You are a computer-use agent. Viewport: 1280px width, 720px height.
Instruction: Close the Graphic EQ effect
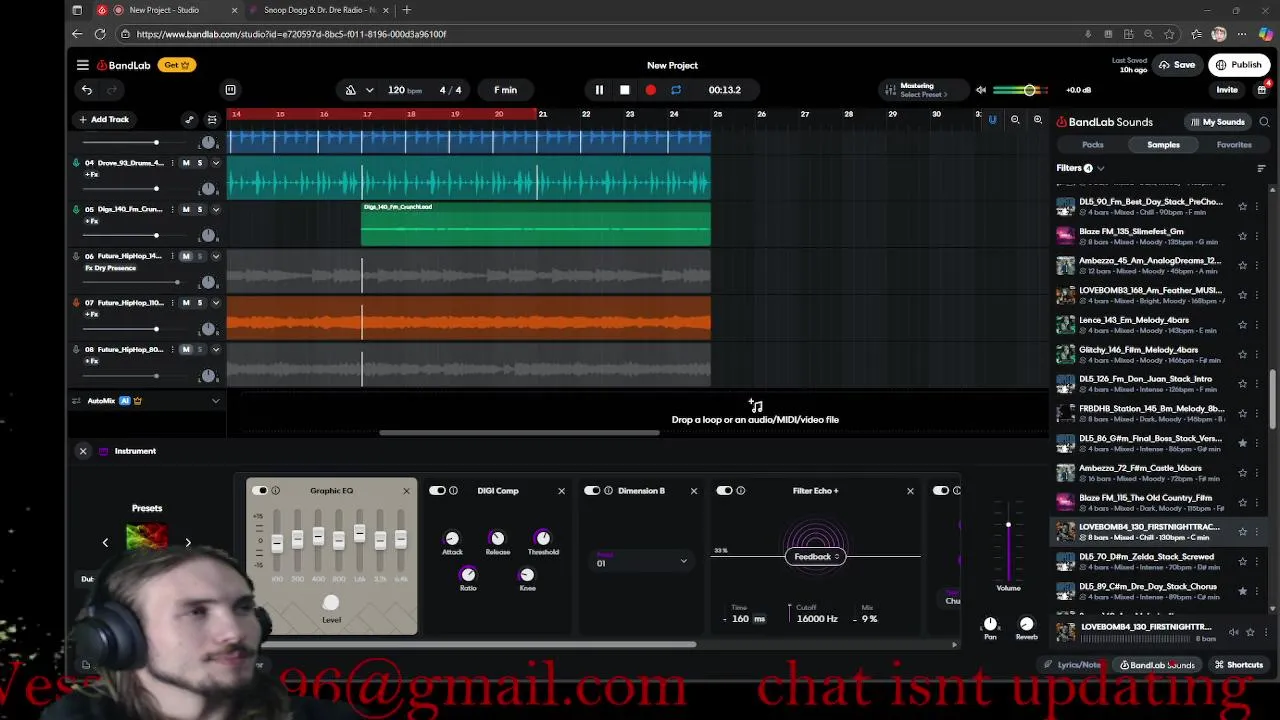click(406, 491)
